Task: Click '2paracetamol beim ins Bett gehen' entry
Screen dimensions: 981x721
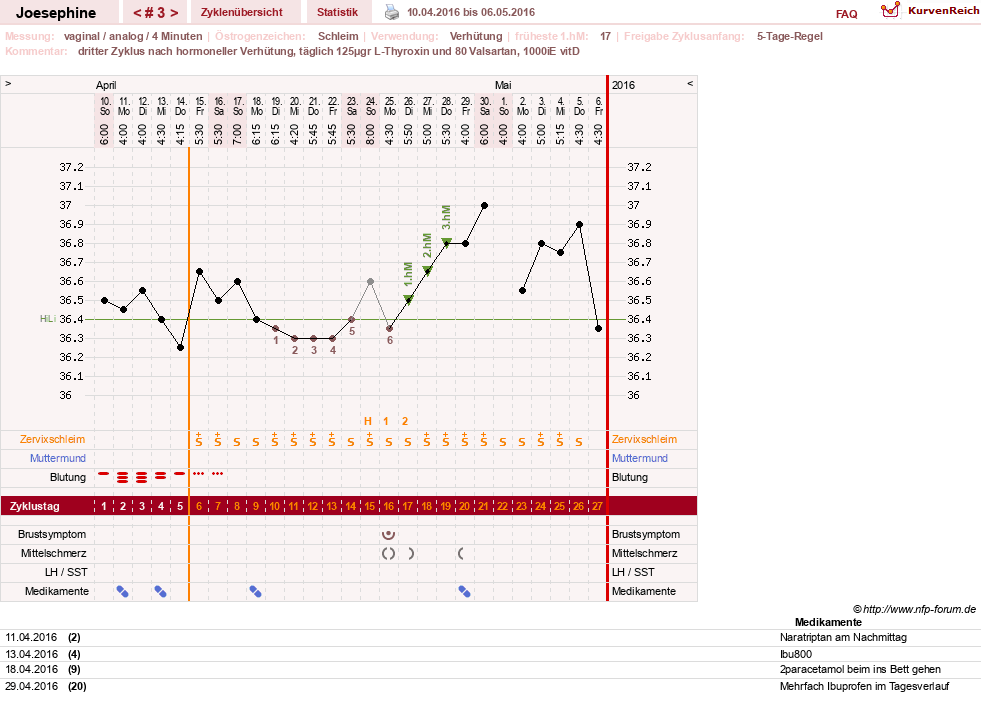Action: [860, 670]
